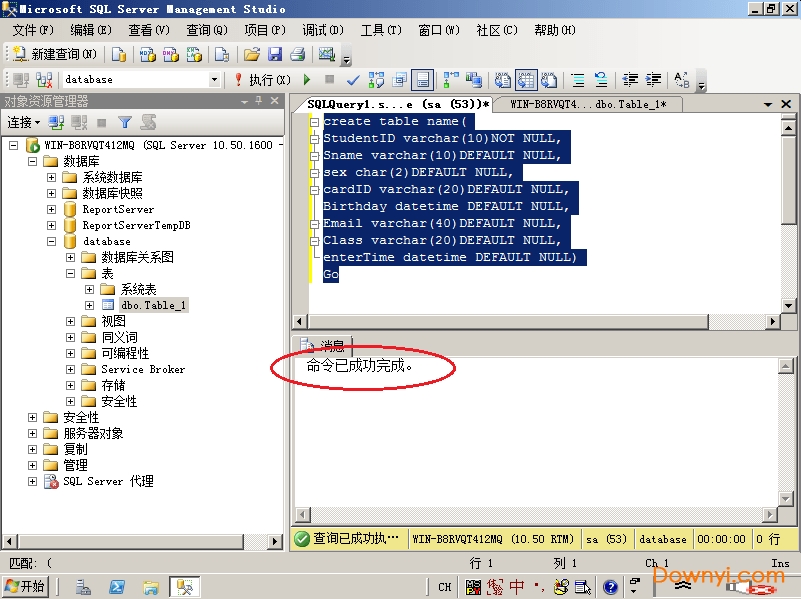Click the save floppy disk icon

tap(274, 54)
